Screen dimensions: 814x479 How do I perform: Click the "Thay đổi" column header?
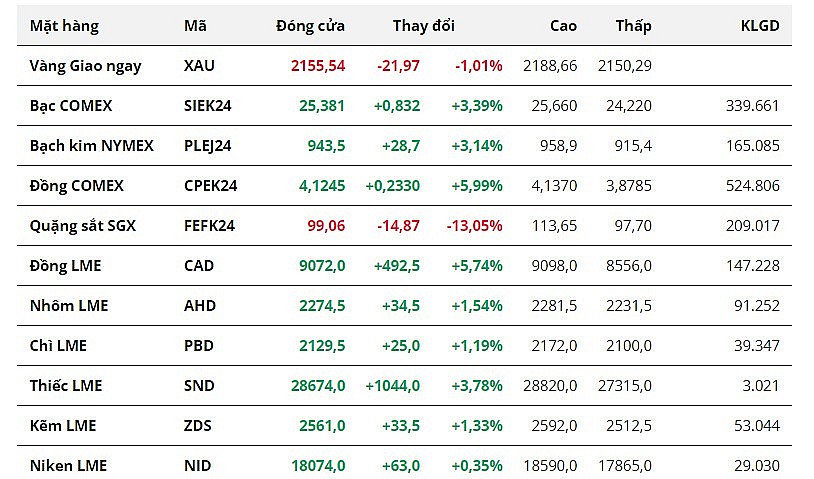(423, 26)
